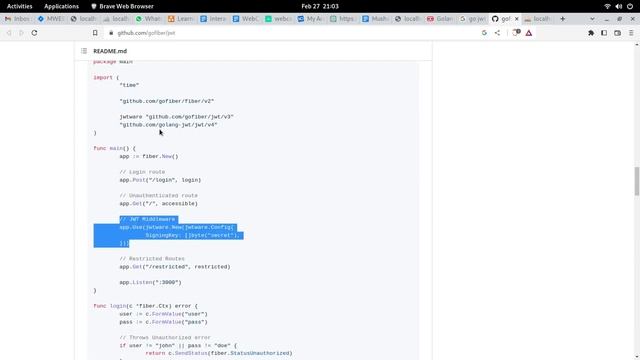Click the app.Listen(":3000") line
The width and height of the screenshot is (640, 360).
(x=150, y=282)
